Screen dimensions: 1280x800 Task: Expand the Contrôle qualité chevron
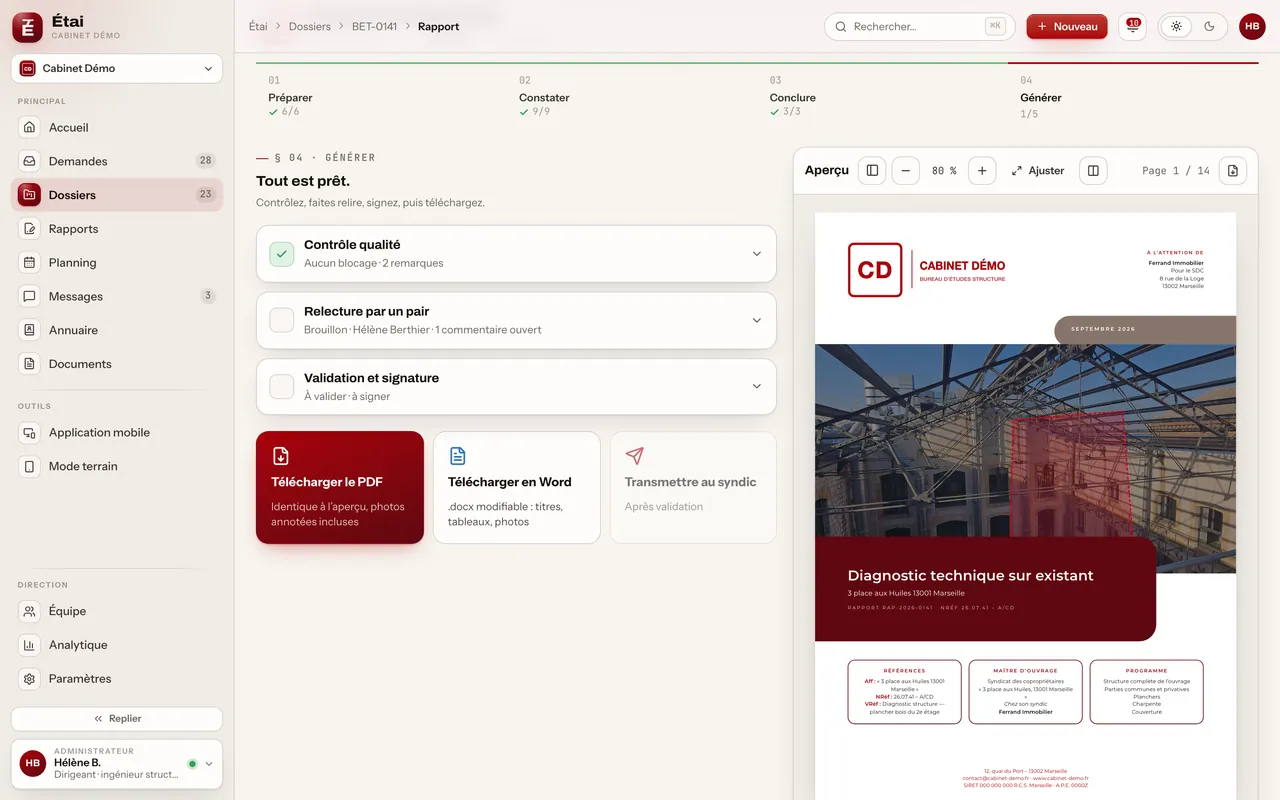tap(757, 254)
